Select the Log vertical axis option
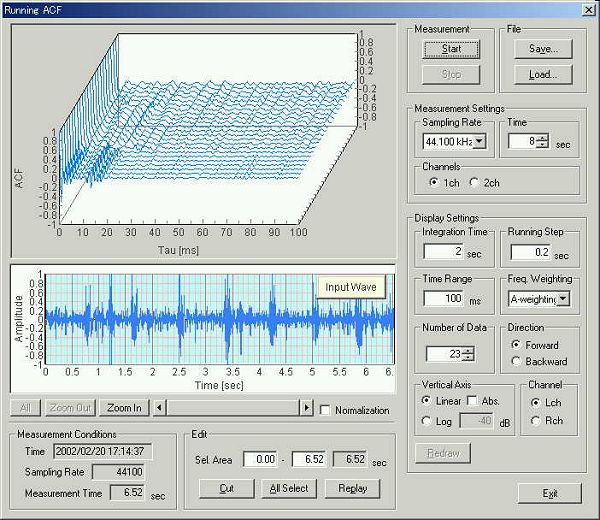 coord(426,421)
